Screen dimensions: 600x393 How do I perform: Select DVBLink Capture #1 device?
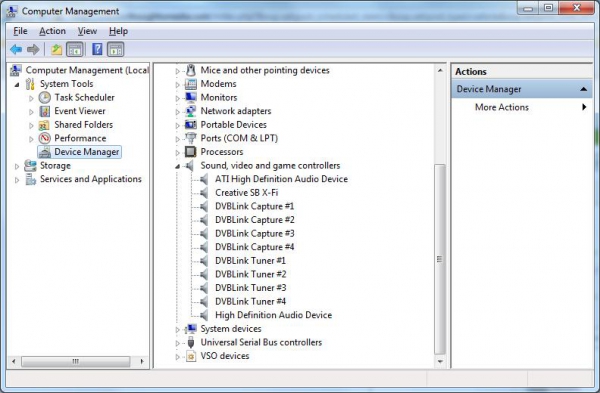254,206
